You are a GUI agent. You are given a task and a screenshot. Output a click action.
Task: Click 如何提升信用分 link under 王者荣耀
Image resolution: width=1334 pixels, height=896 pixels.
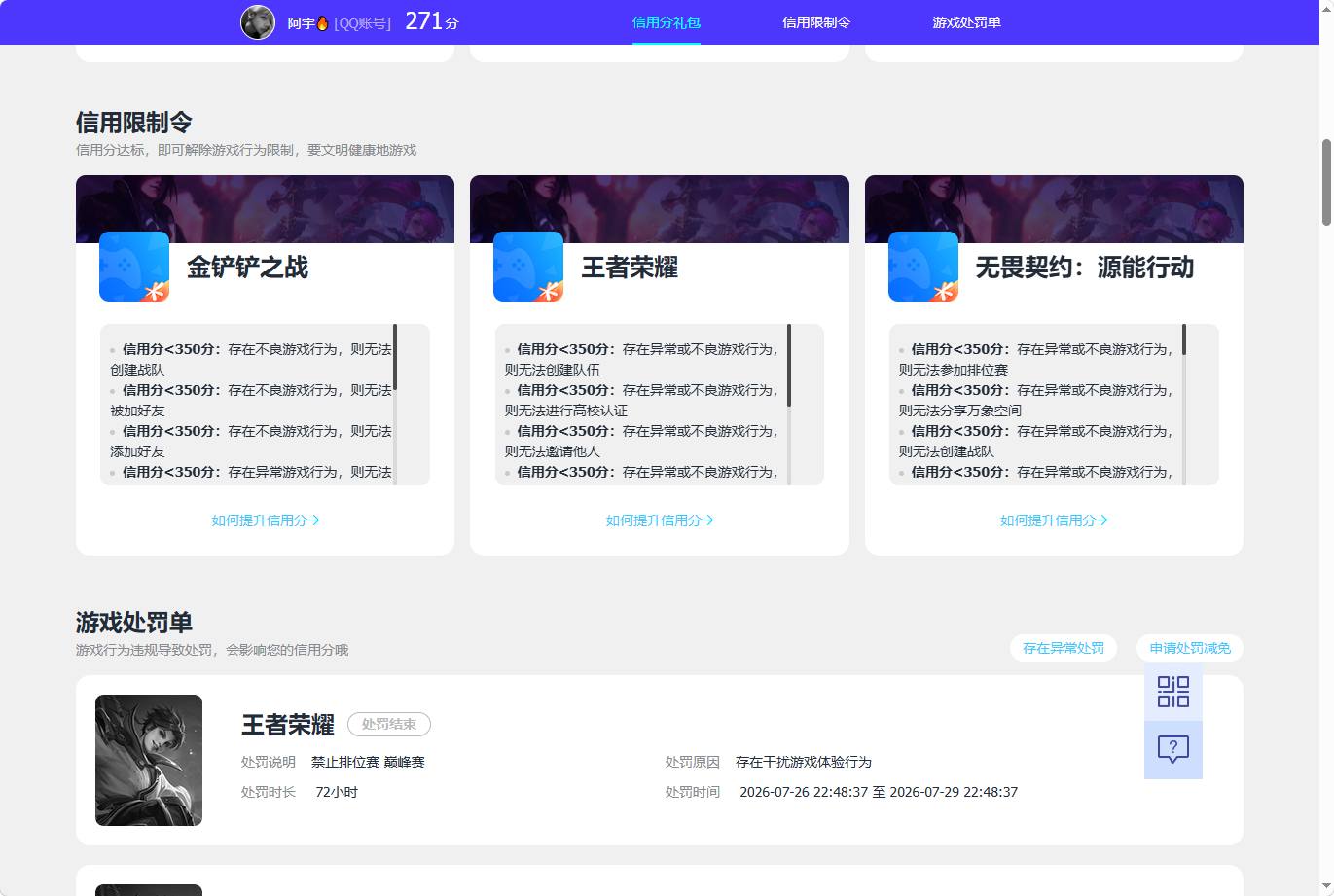pos(660,520)
